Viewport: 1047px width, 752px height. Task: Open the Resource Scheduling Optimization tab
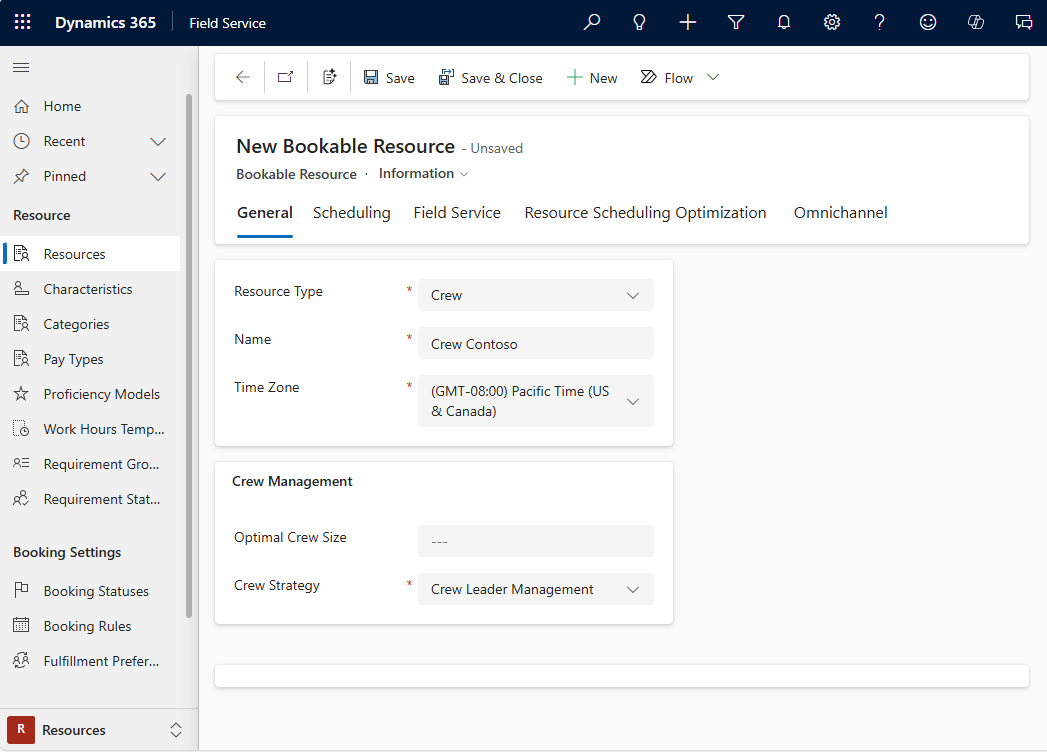644,212
